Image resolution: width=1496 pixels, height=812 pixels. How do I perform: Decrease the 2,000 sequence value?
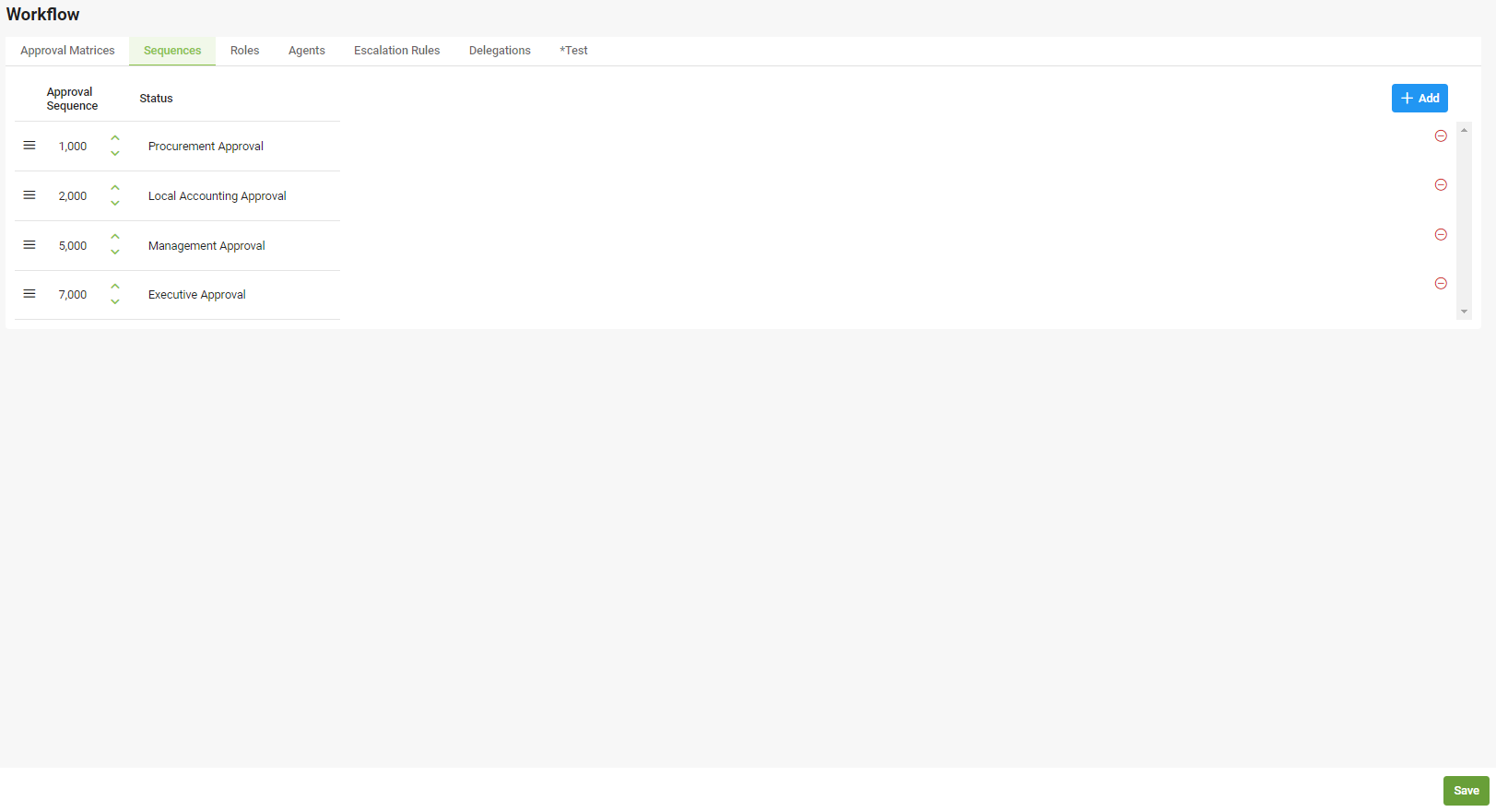pos(115,204)
